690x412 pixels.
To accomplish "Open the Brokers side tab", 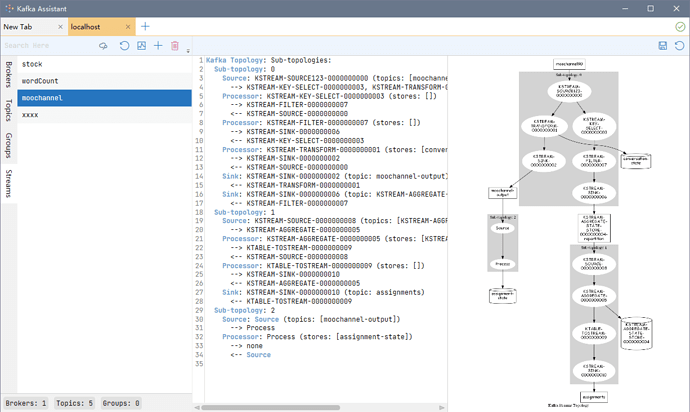I will click(9, 75).
